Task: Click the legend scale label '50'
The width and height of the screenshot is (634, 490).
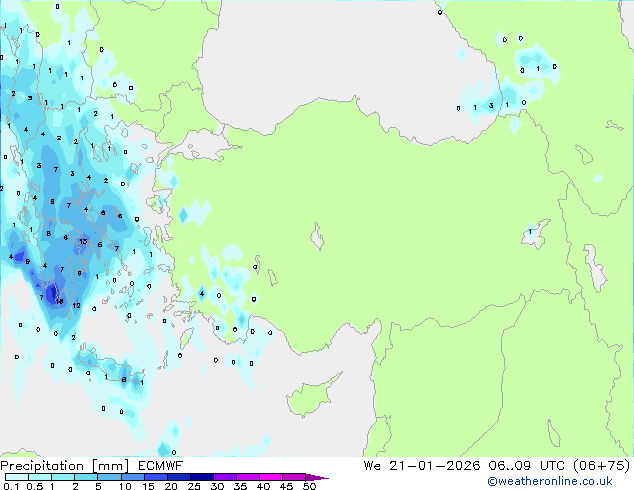Action: pos(309,486)
